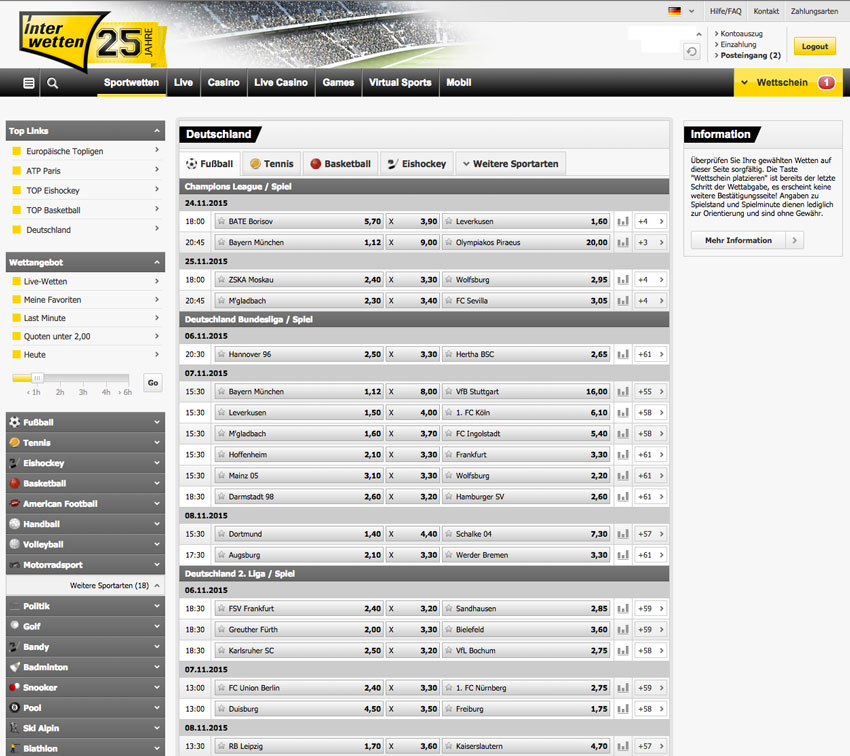The image size is (850, 756).
Task: Toggle favorite star for Olympiakos Piraeus
Action: [448, 242]
